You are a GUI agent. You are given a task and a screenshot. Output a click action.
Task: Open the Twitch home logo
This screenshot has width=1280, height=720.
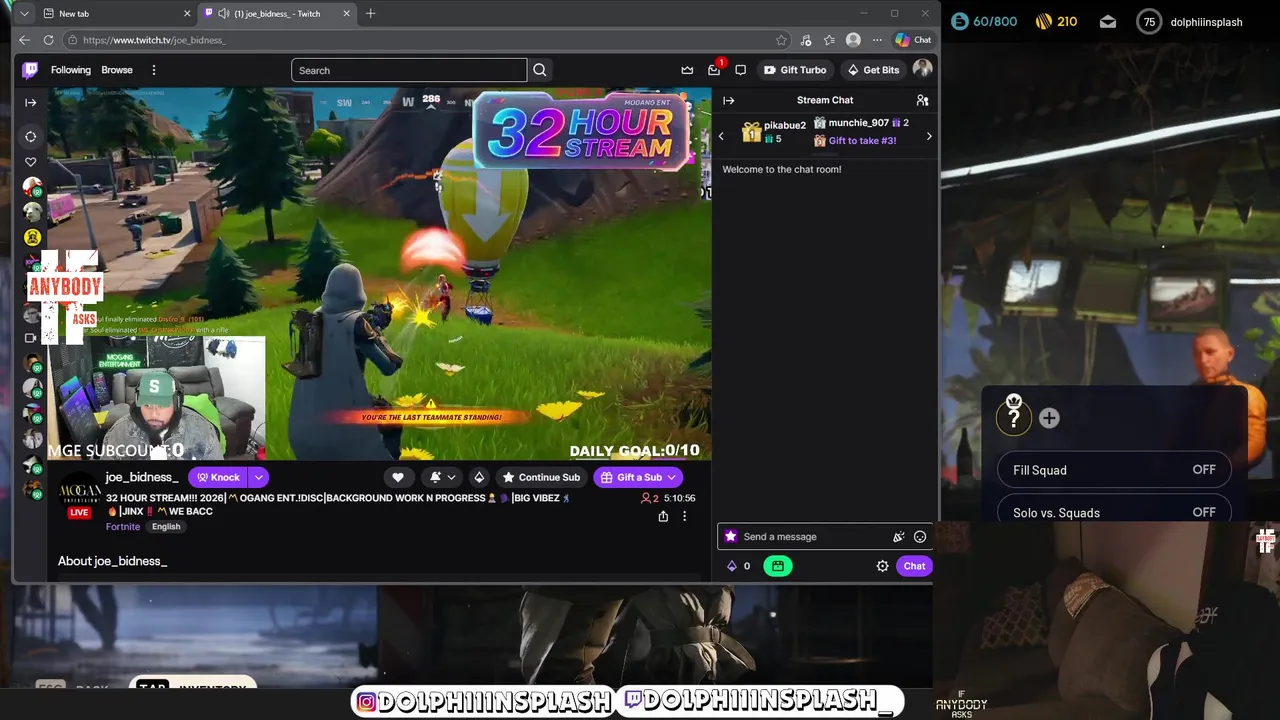tap(30, 70)
